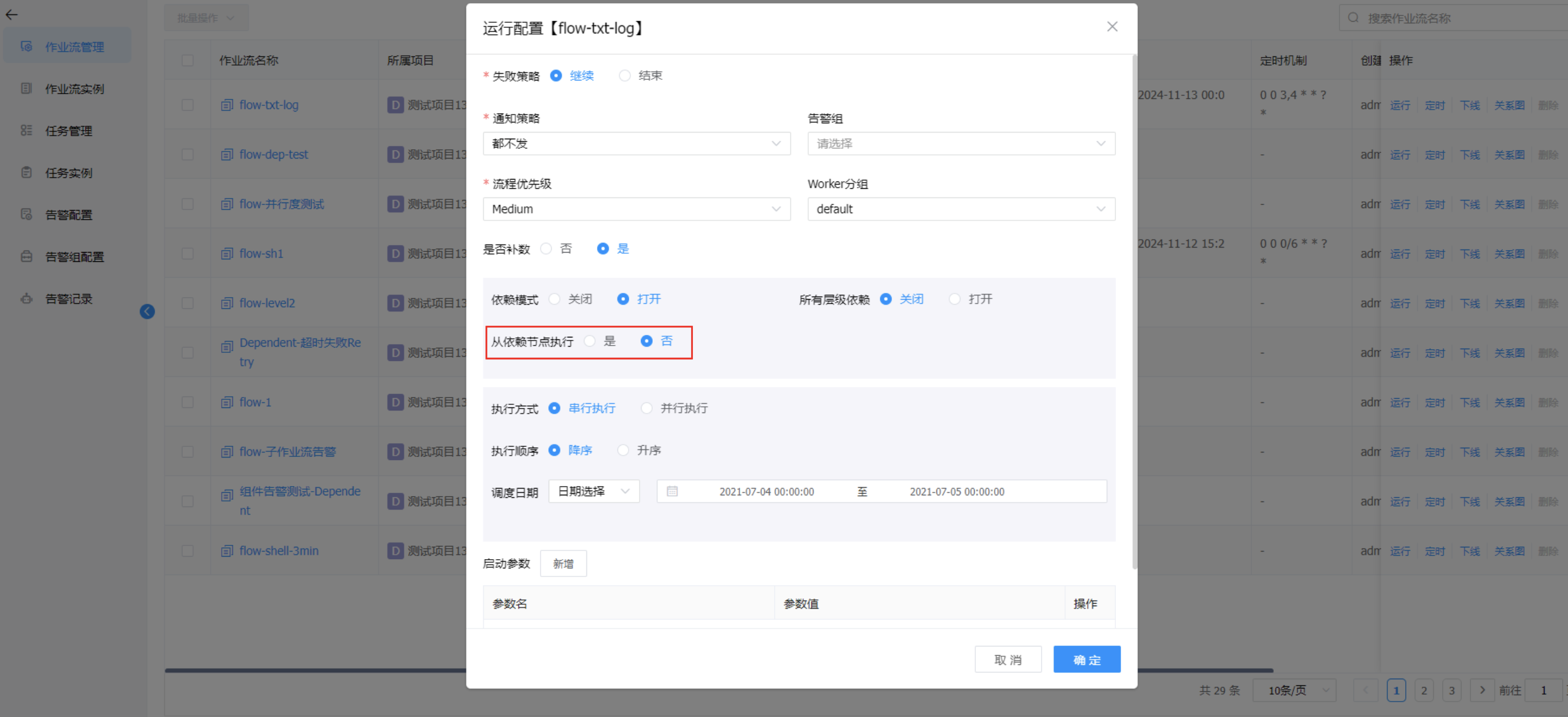Open the 通知策略 dropdown
The width and height of the screenshot is (1568, 717).
[x=636, y=144]
